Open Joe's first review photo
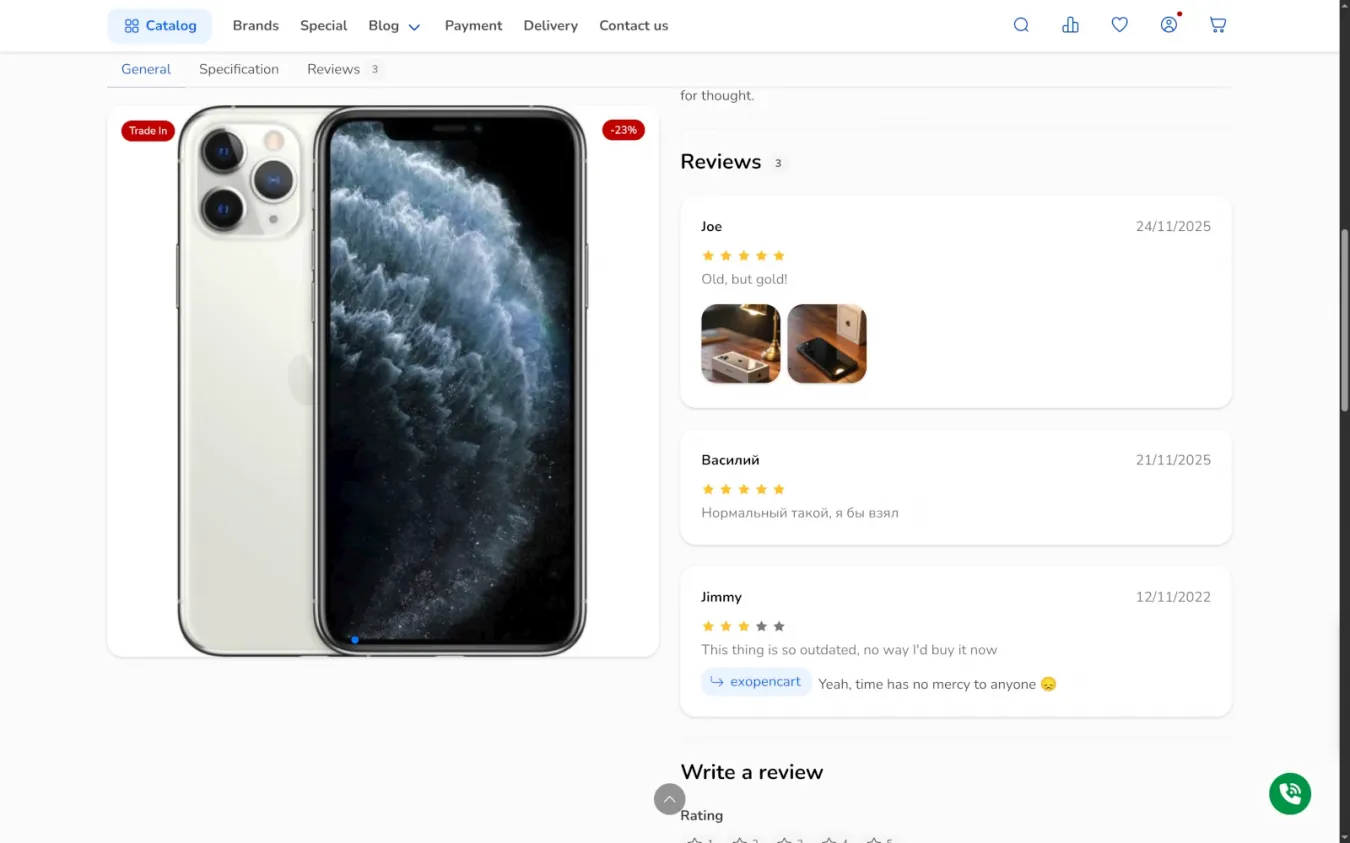 click(x=741, y=344)
